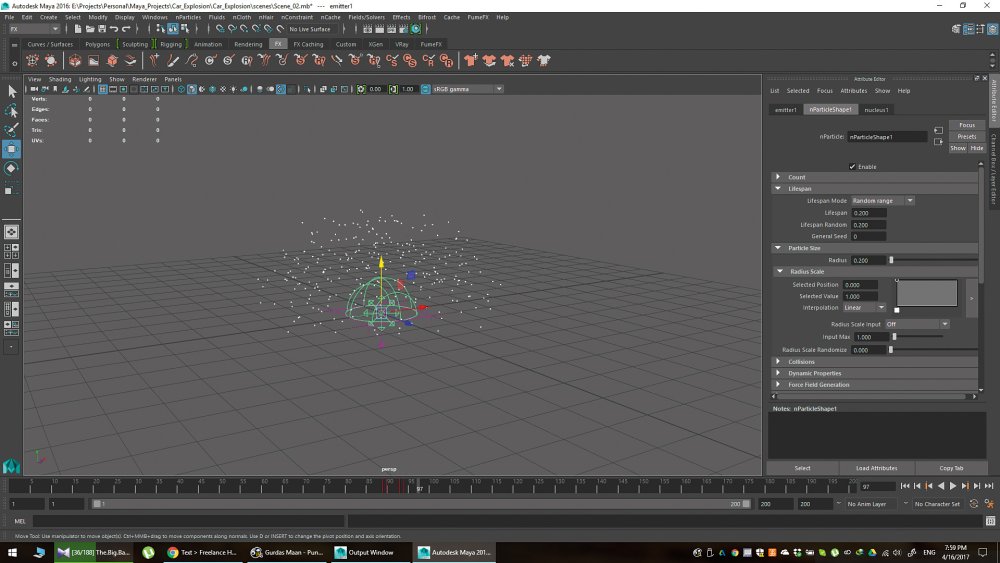
Task: Click the Create Emitter shelf icon
Action: (32, 61)
